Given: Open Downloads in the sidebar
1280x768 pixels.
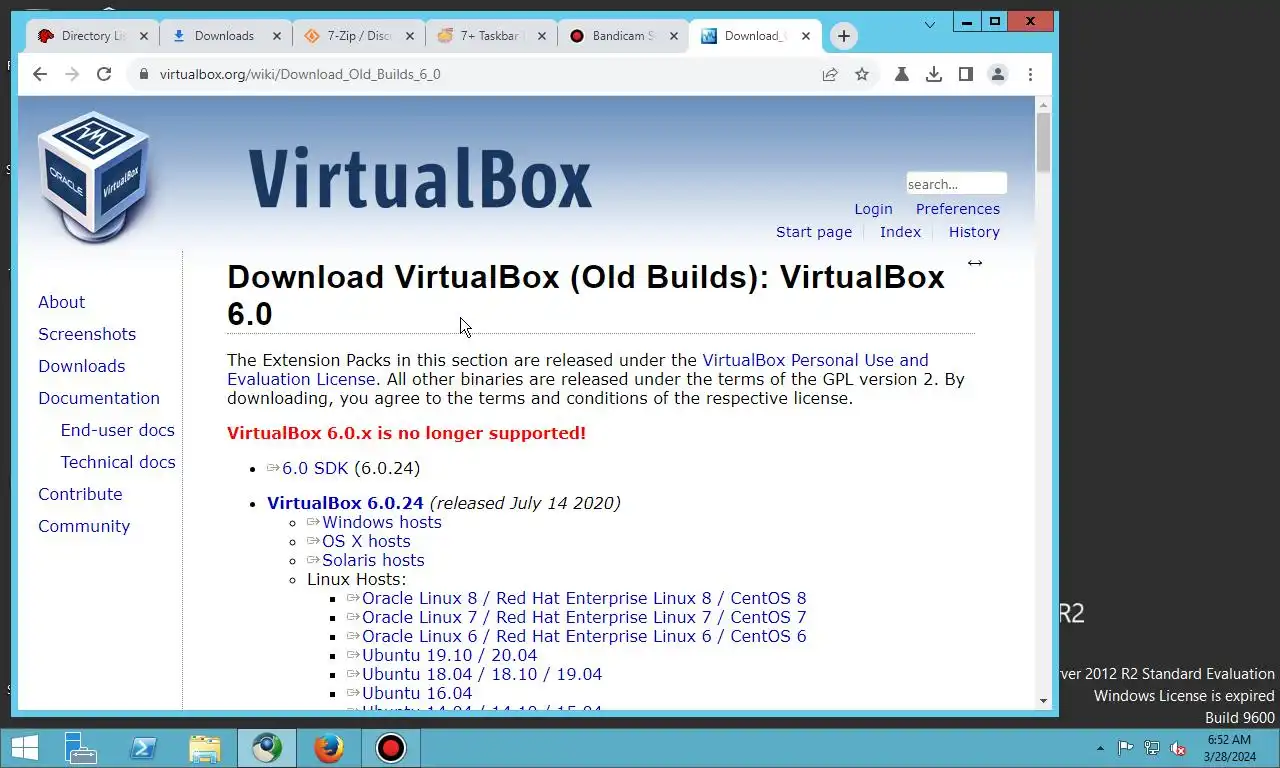Looking at the screenshot, I should coord(82,366).
